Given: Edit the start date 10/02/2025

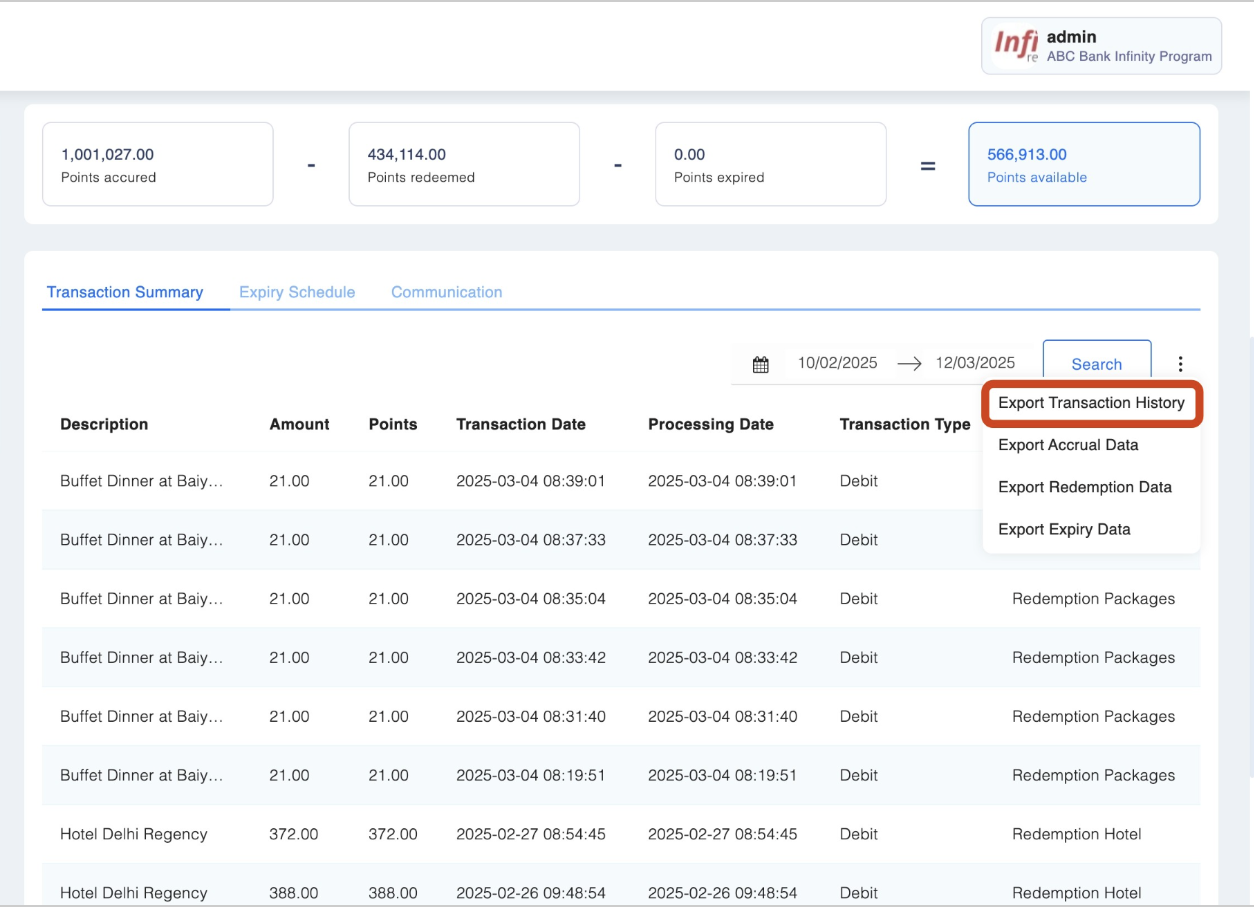Looking at the screenshot, I should [837, 363].
